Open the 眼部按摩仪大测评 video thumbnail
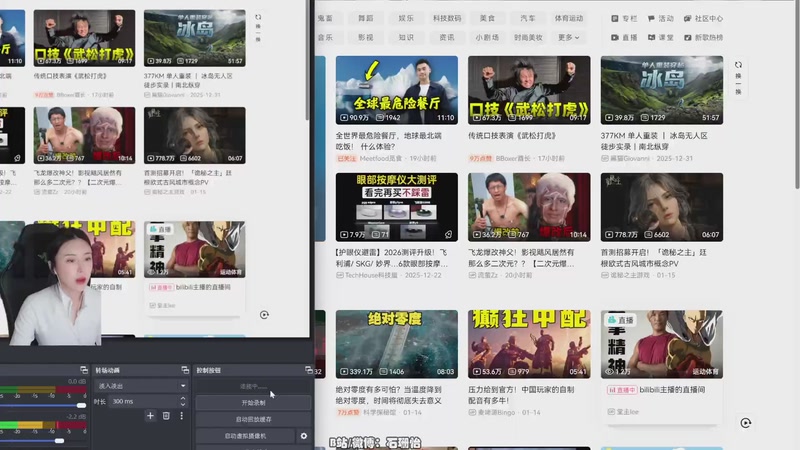Screen dimensions: 800x450 pyautogui.click(x=396, y=207)
